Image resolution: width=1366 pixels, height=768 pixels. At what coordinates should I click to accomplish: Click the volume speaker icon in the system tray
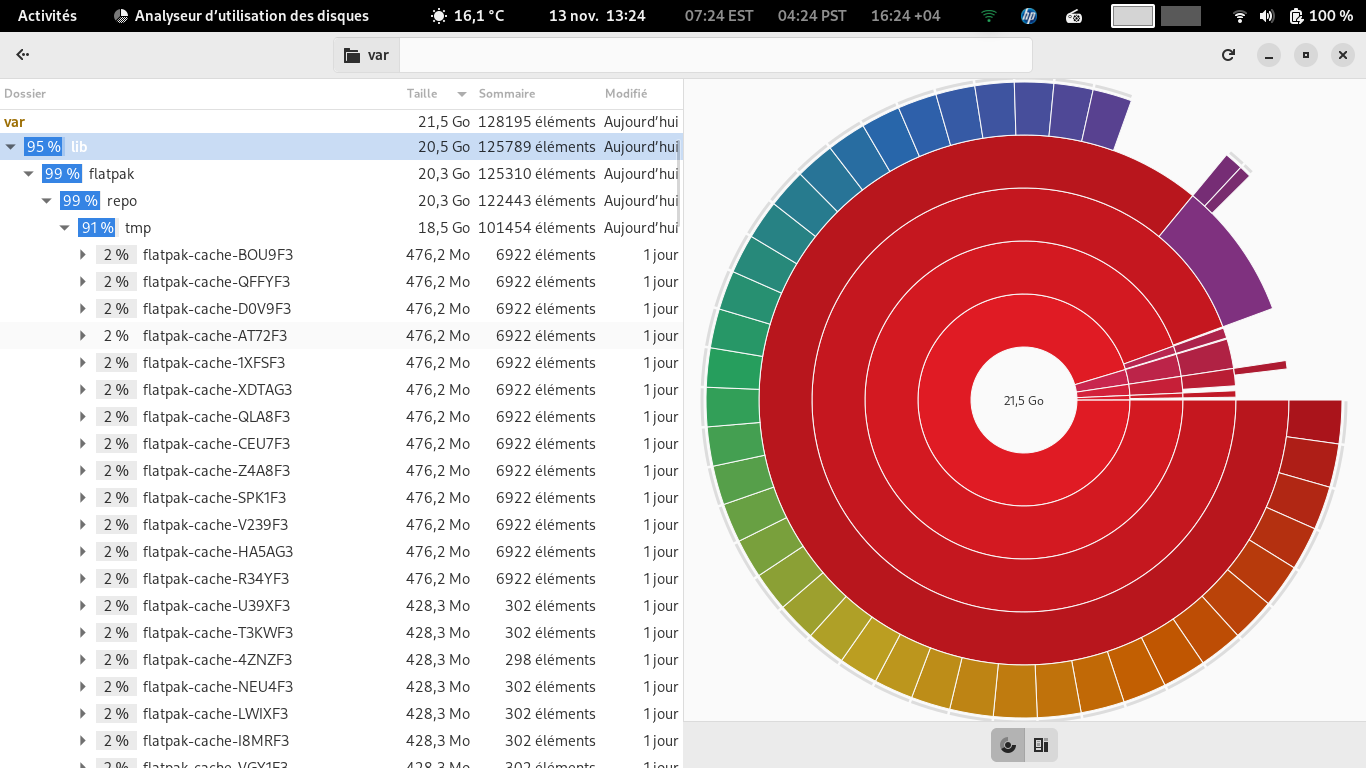[x=1267, y=16]
